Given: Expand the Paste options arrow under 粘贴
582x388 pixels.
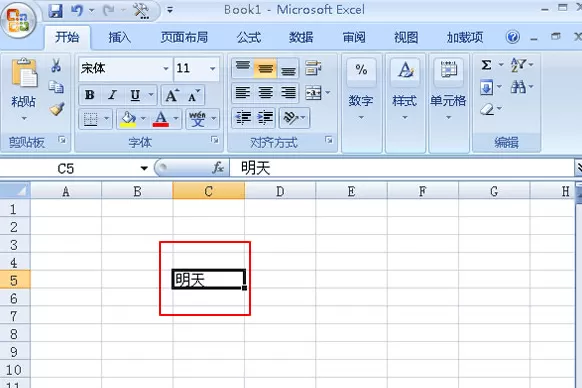Looking at the screenshot, I should coord(24,118).
